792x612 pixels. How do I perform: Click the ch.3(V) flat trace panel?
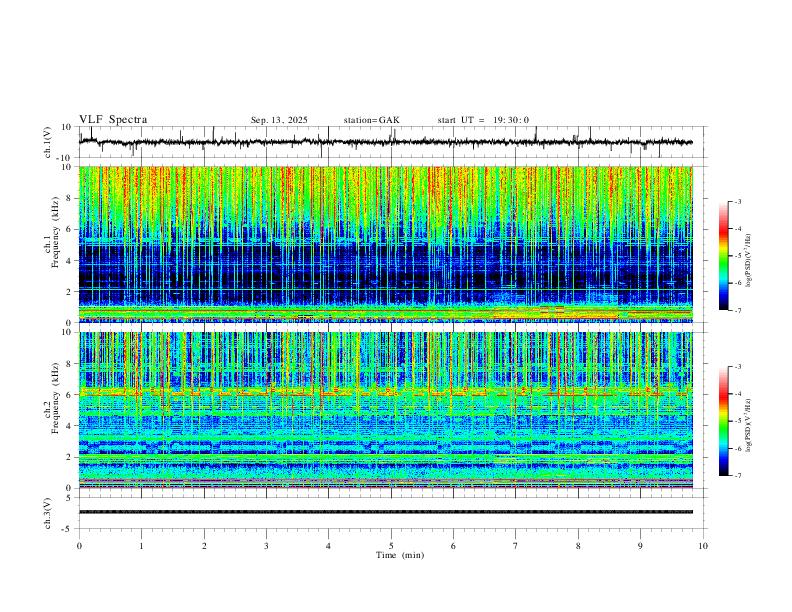click(x=393, y=513)
